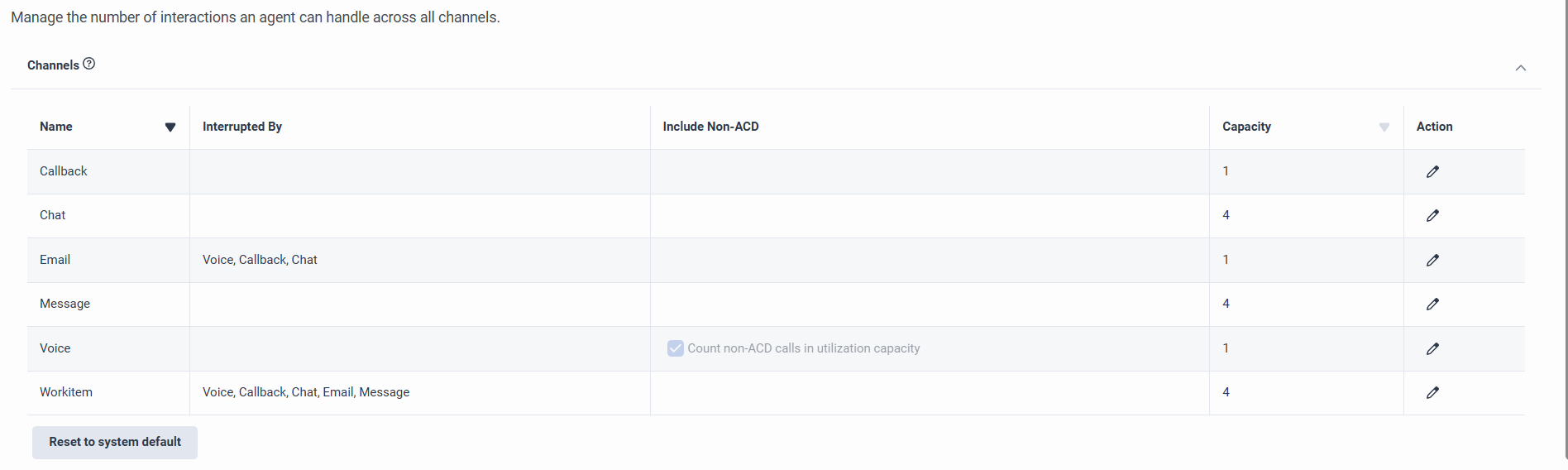
Task: Open the Channels help info icon
Action: [89, 64]
